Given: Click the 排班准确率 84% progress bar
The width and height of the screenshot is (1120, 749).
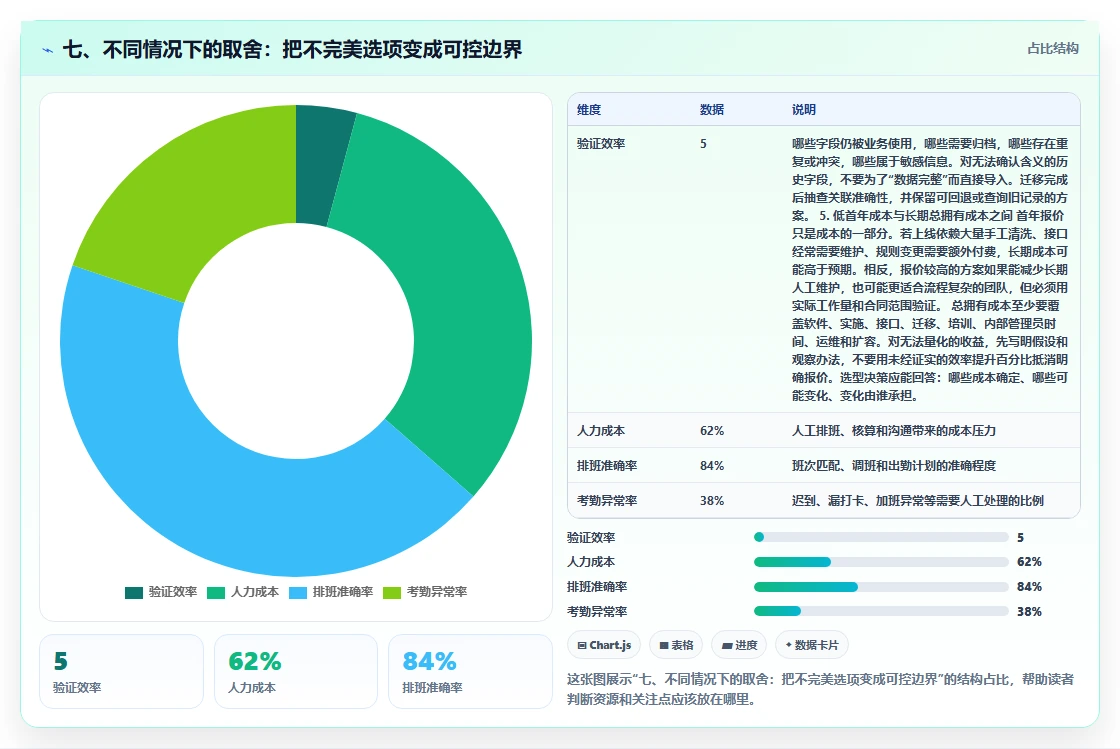Looking at the screenshot, I should coord(881,587).
